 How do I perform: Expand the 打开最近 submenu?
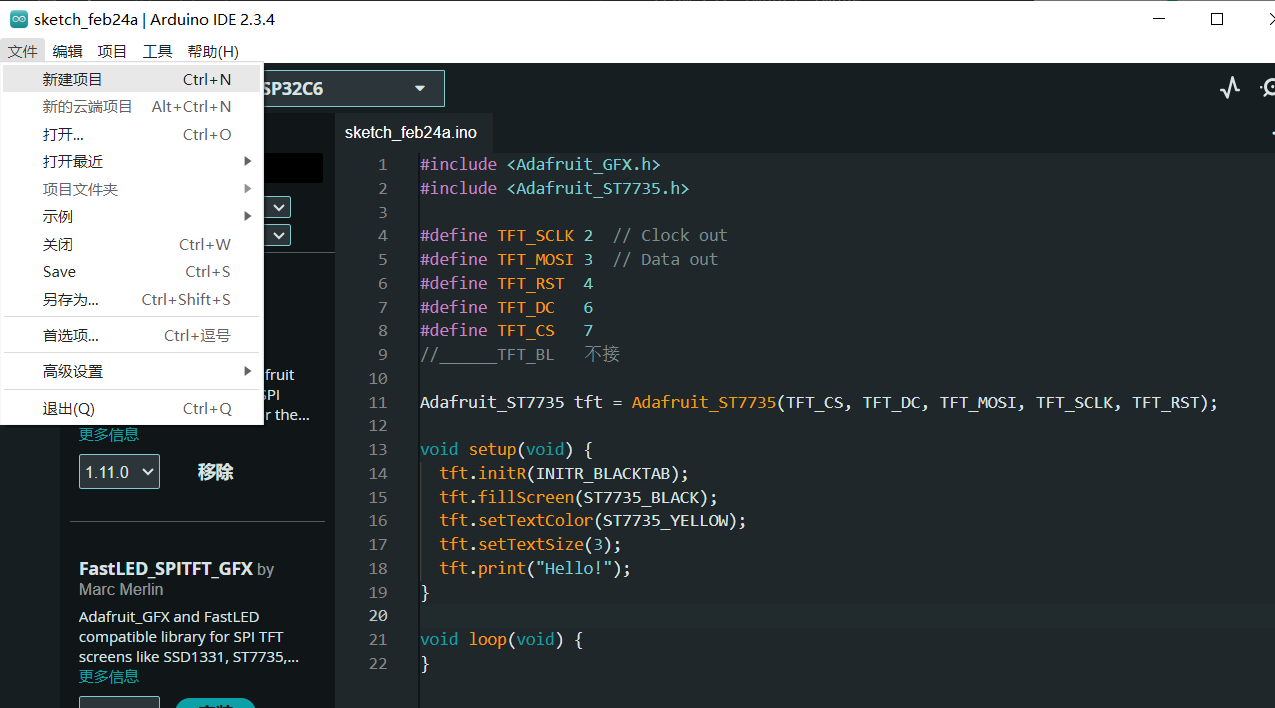click(x=132, y=161)
